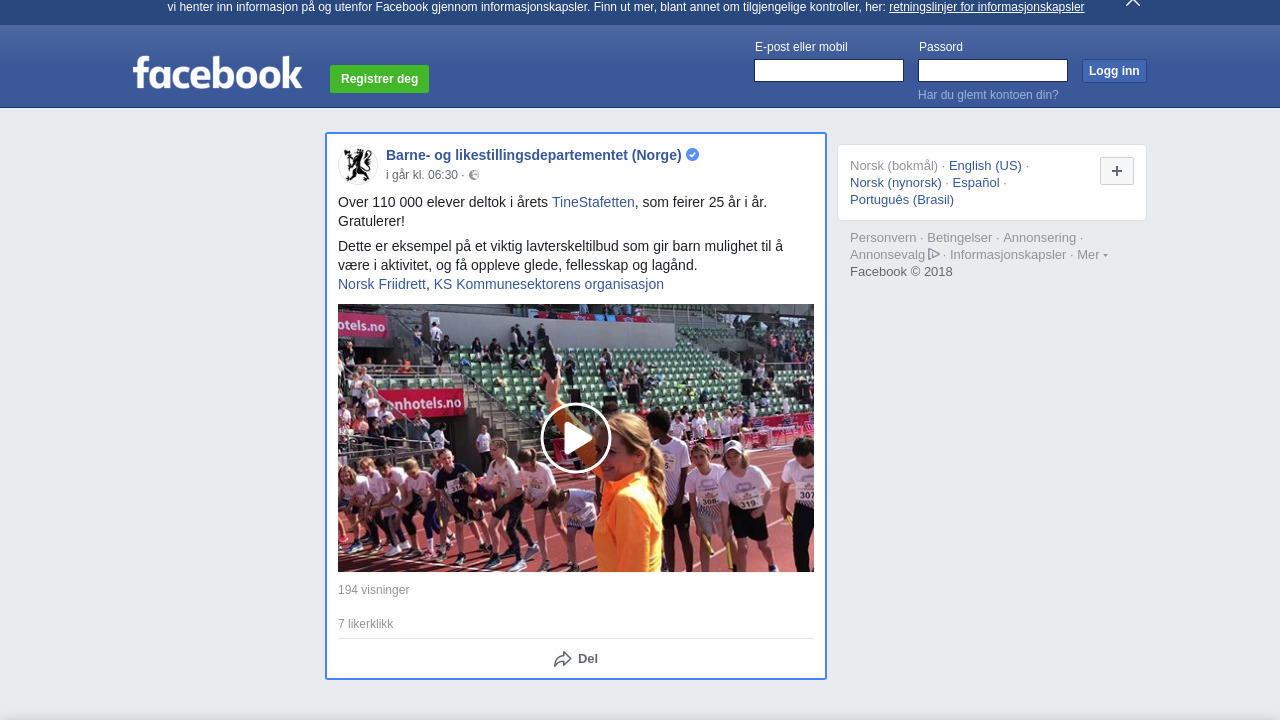Switch language to Norsk (nynorsk)
This screenshot has width=1280, height=720.
pyautogui.click(x=896, y=183)
